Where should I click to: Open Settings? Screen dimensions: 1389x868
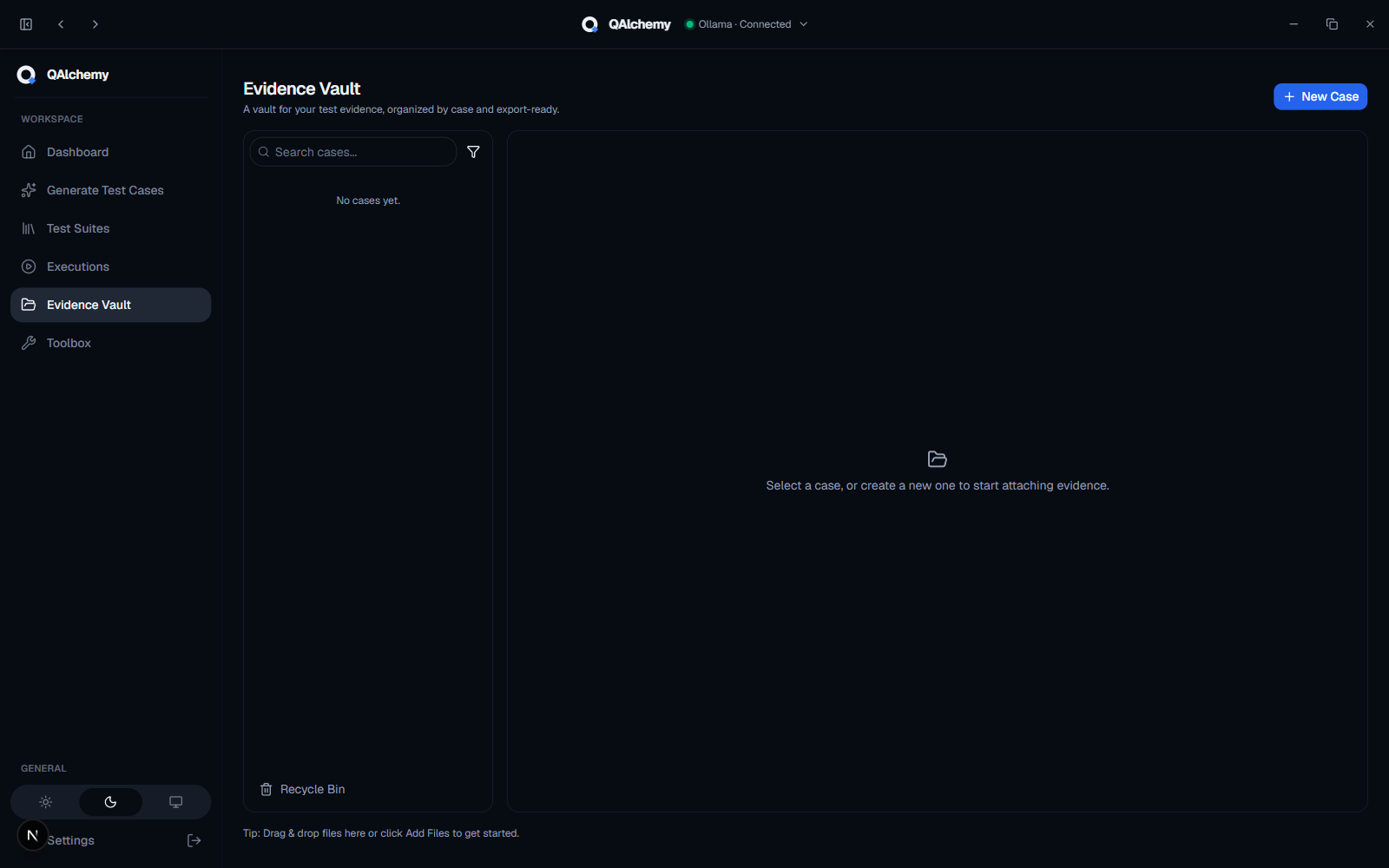[71, 840]
